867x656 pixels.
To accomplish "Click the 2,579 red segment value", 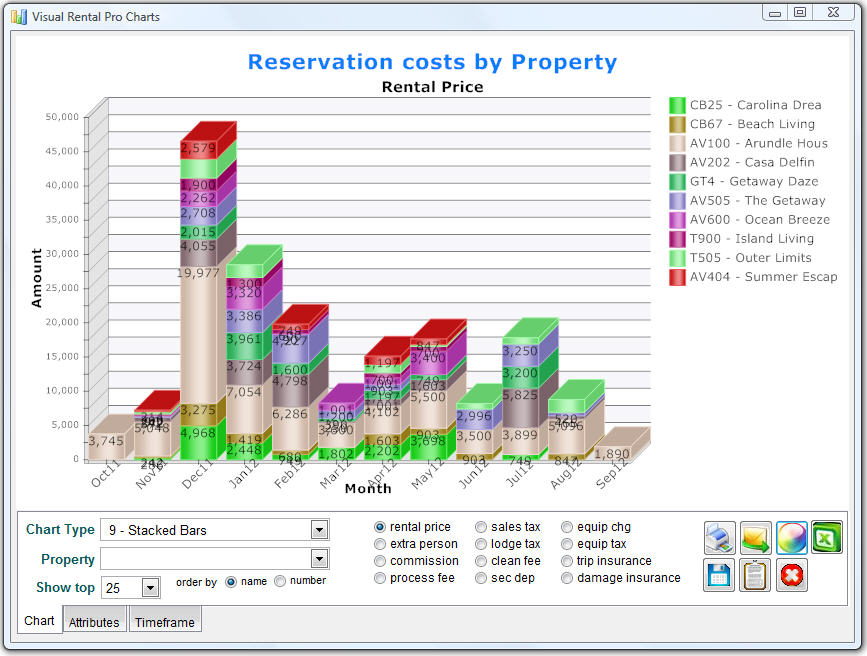I will click(198, 148).
